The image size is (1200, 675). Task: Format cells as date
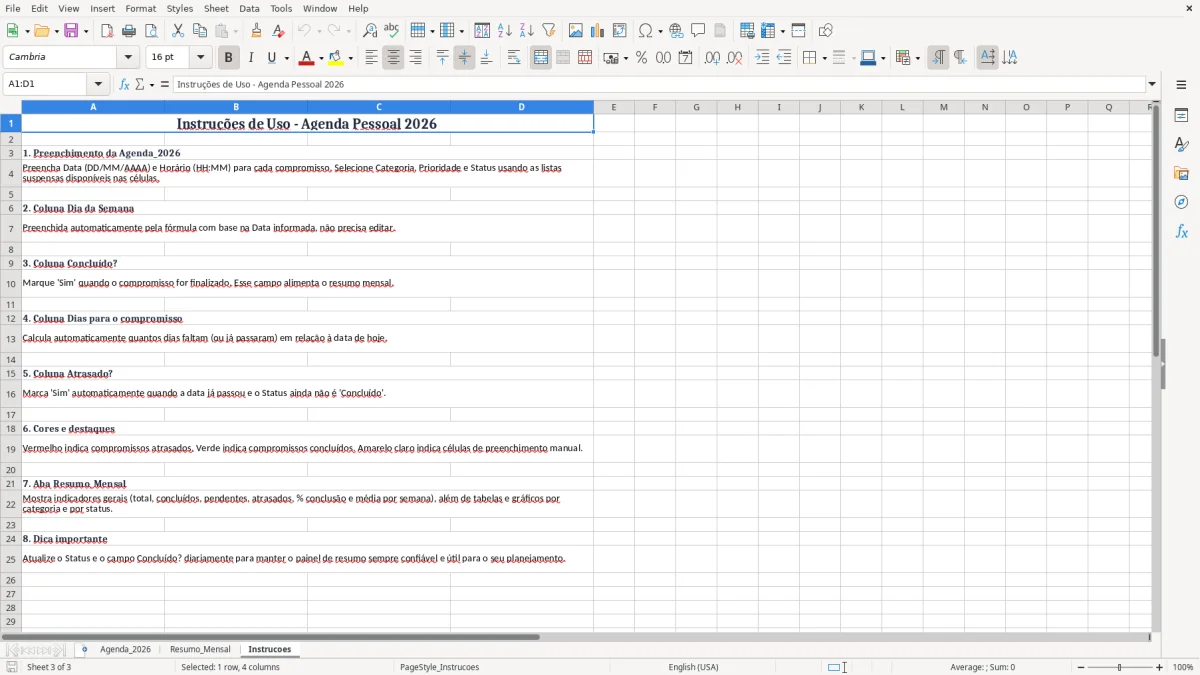click(686, 58)
